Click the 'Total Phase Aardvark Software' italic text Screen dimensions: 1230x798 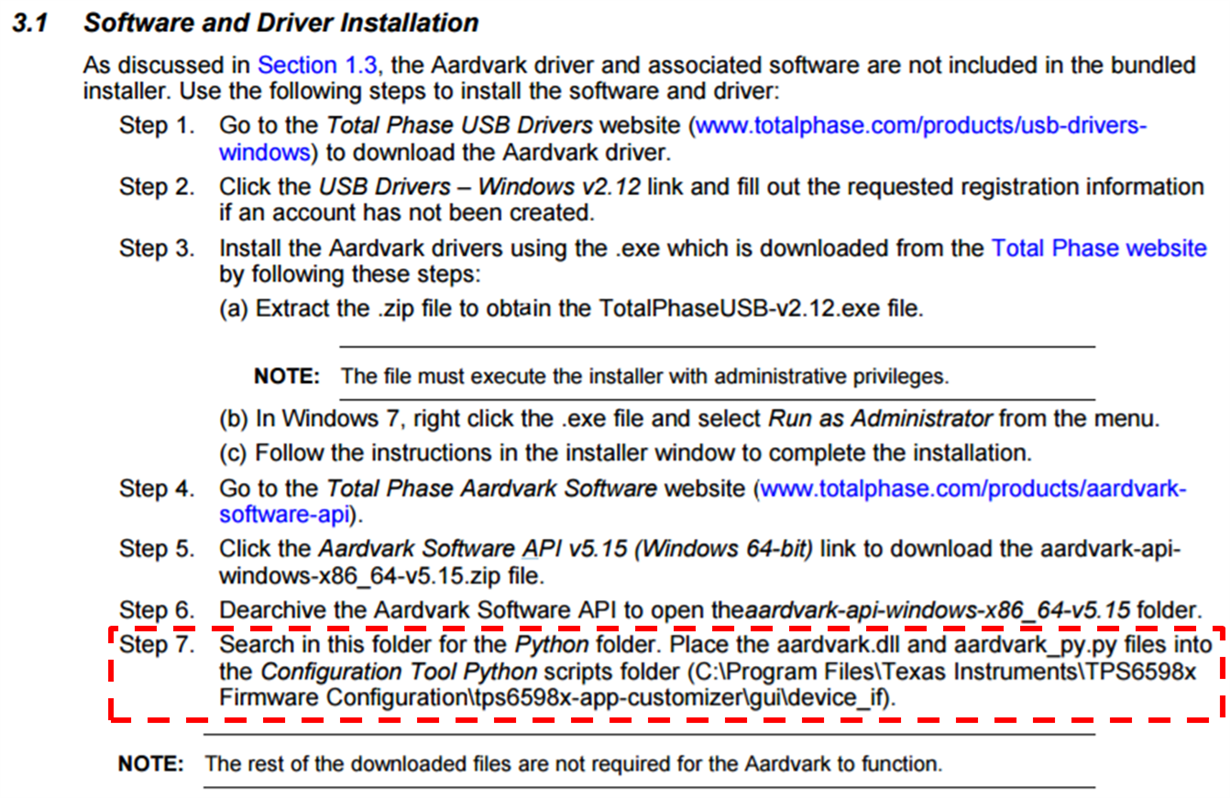click(491, 490)
